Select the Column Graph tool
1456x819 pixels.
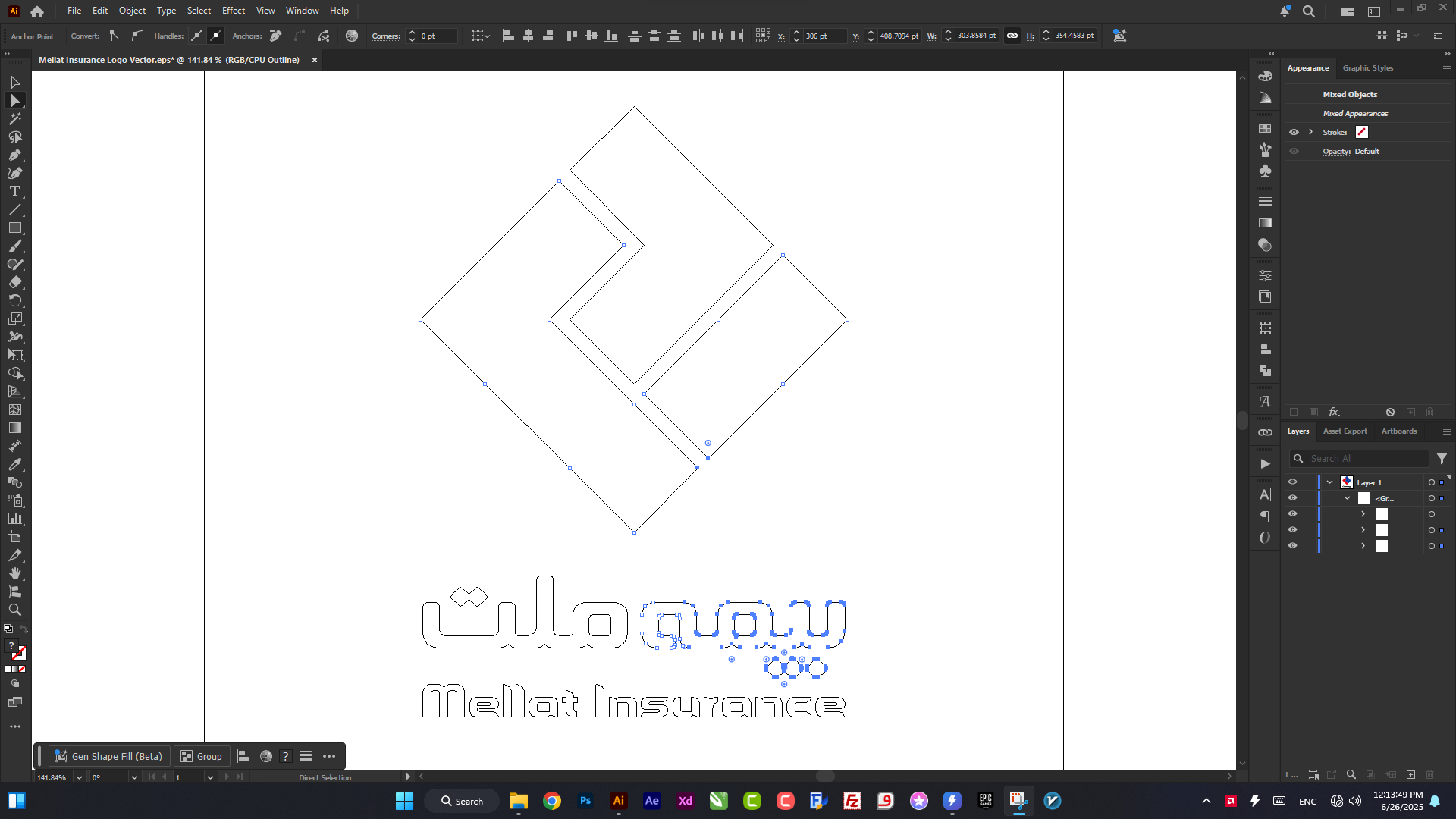(15, 519)
